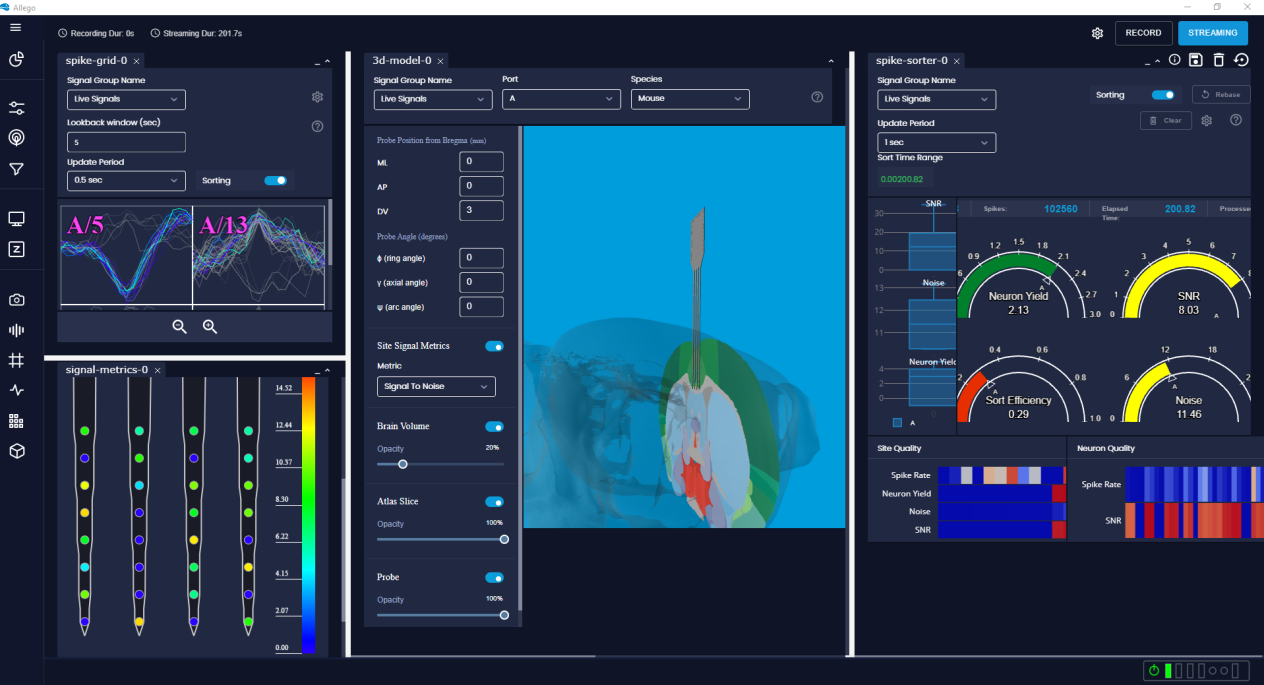Zoom in on the spike-grid waveforms
Screen dimensions: 1264x685
(x=210, y=326)
